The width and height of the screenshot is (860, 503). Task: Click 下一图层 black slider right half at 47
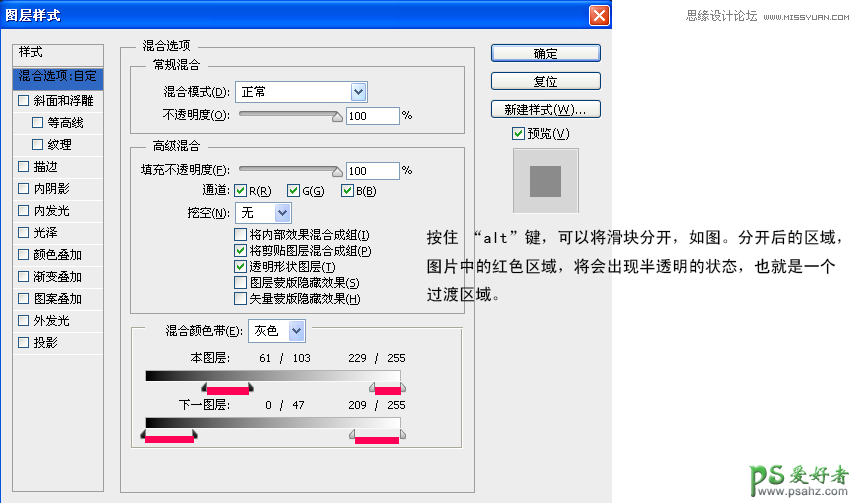[195, 435]
